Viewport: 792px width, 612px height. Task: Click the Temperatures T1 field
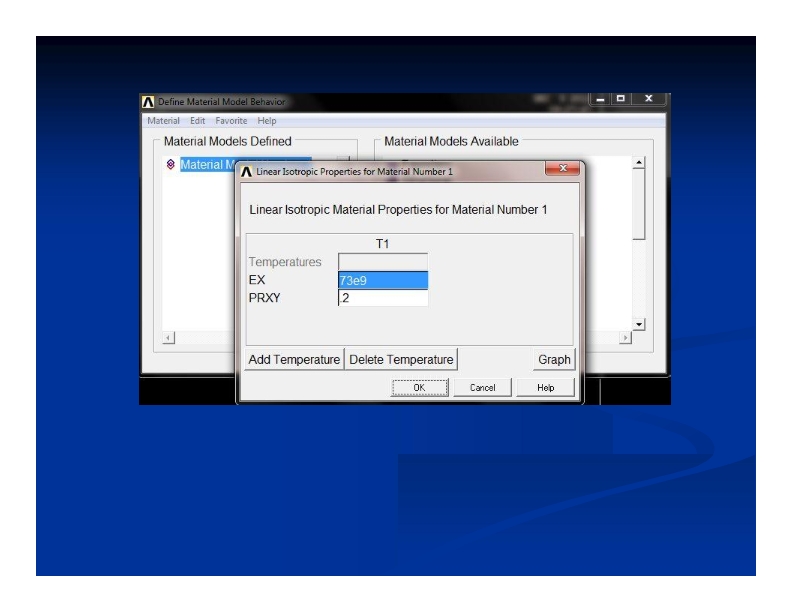tap(383, 262)
